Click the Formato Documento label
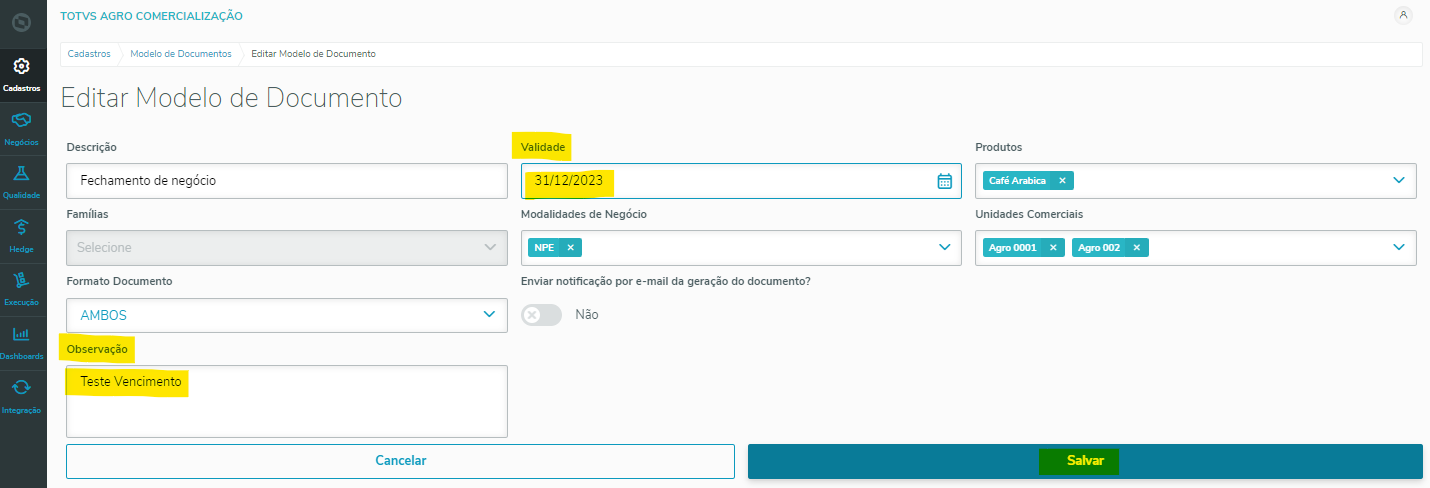The height and width of the screenshot is (488, 1430). coord(119,281)
